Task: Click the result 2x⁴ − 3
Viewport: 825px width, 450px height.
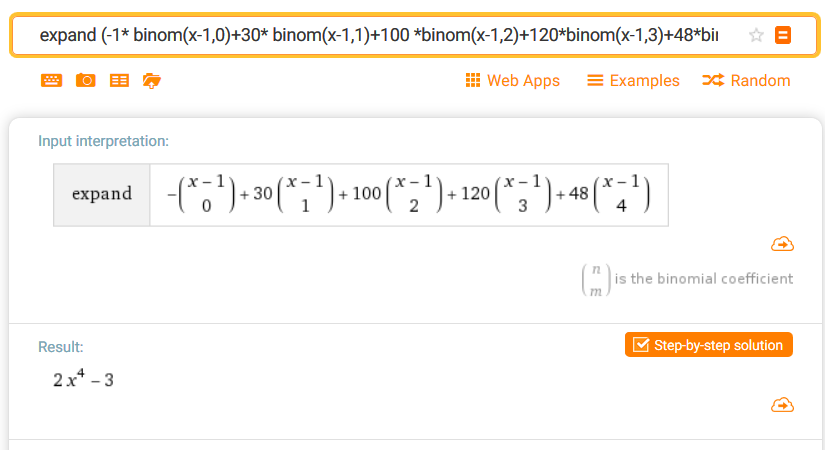Action: [83, 380]
